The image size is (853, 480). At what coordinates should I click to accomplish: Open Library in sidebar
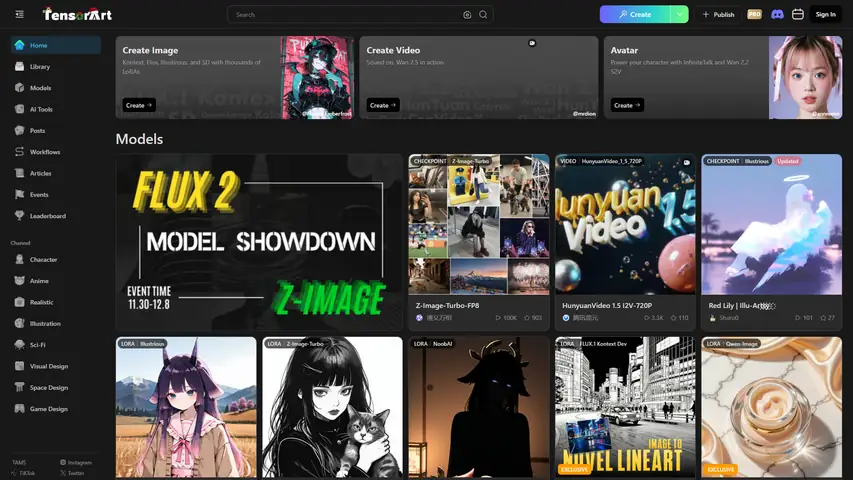(x=55, y=66)
